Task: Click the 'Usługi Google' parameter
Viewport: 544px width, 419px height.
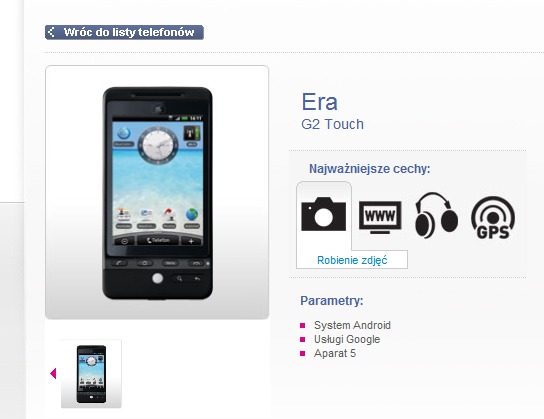Action: (x=347, y=339)
